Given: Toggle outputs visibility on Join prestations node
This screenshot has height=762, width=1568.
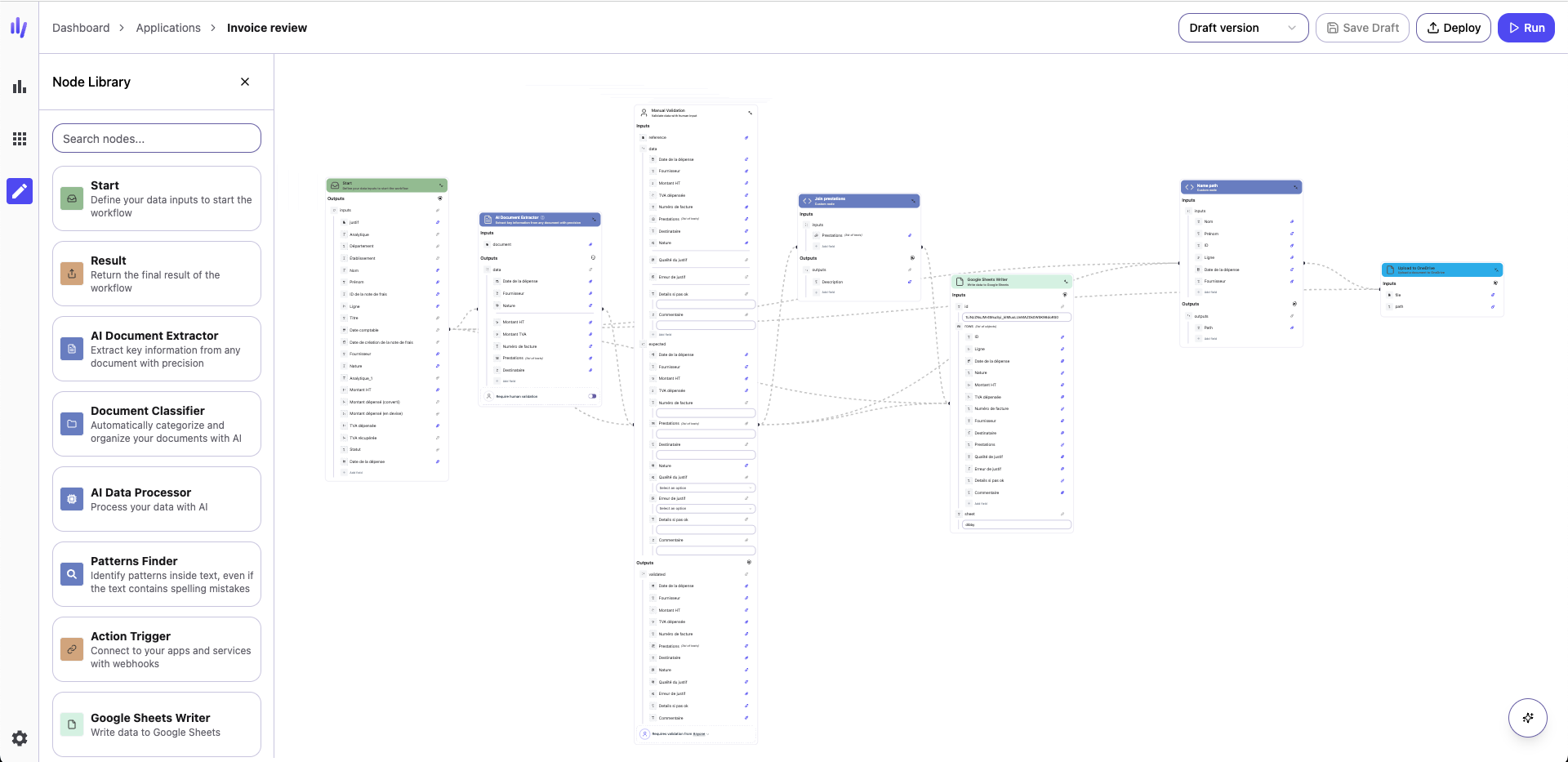Looking at the screenshot, I should [x=912, y=257].
